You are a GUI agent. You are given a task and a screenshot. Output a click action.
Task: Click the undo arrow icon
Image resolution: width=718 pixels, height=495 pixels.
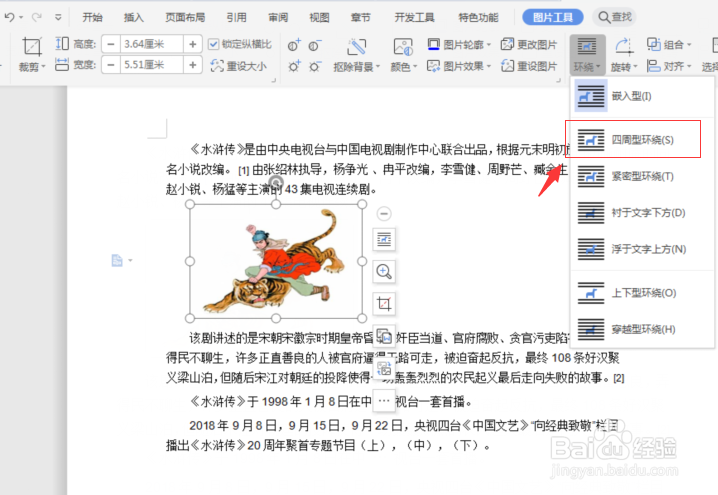tap(9, 17)
